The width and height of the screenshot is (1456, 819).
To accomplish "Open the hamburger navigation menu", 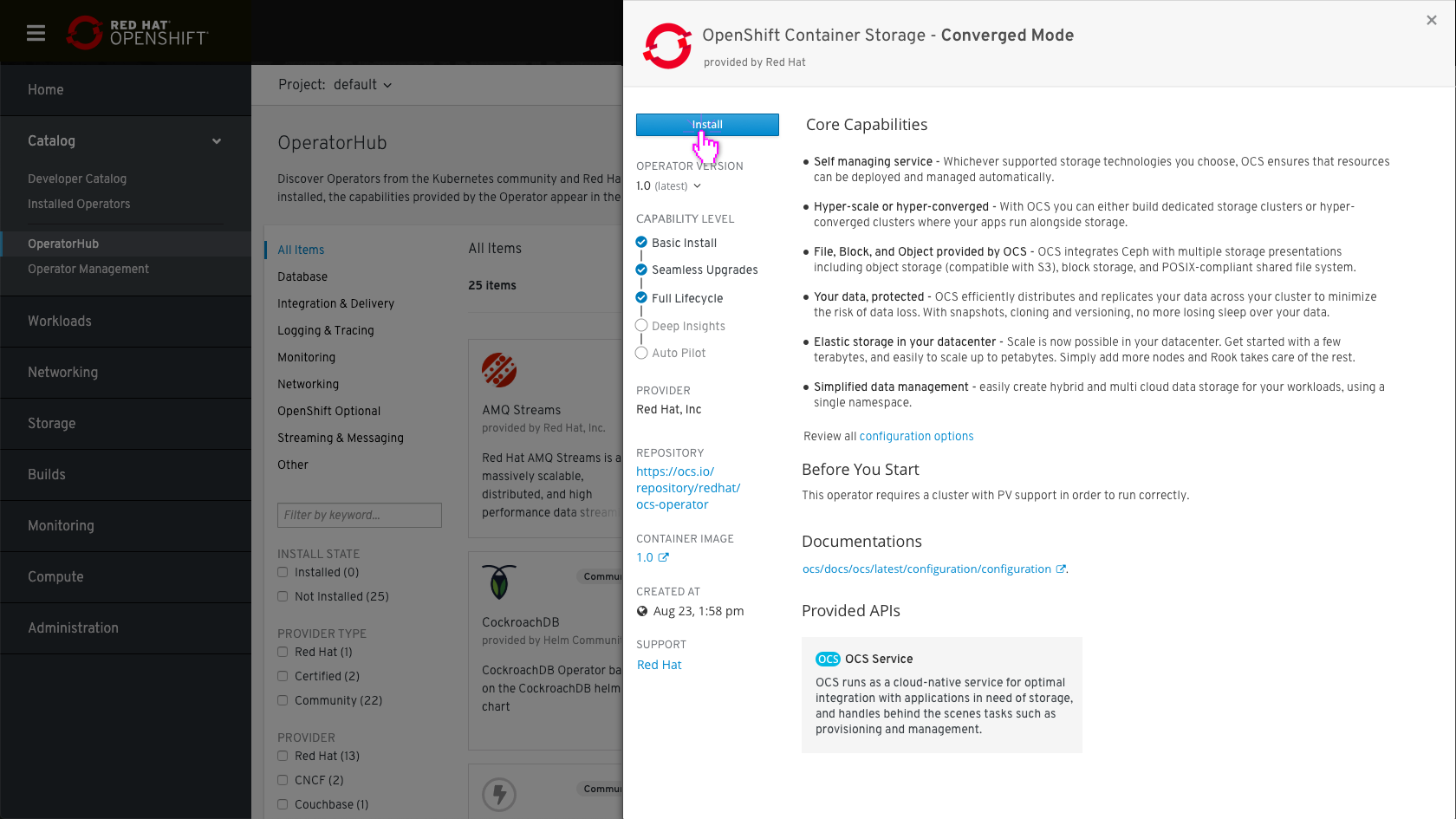I will click(36, 33).
